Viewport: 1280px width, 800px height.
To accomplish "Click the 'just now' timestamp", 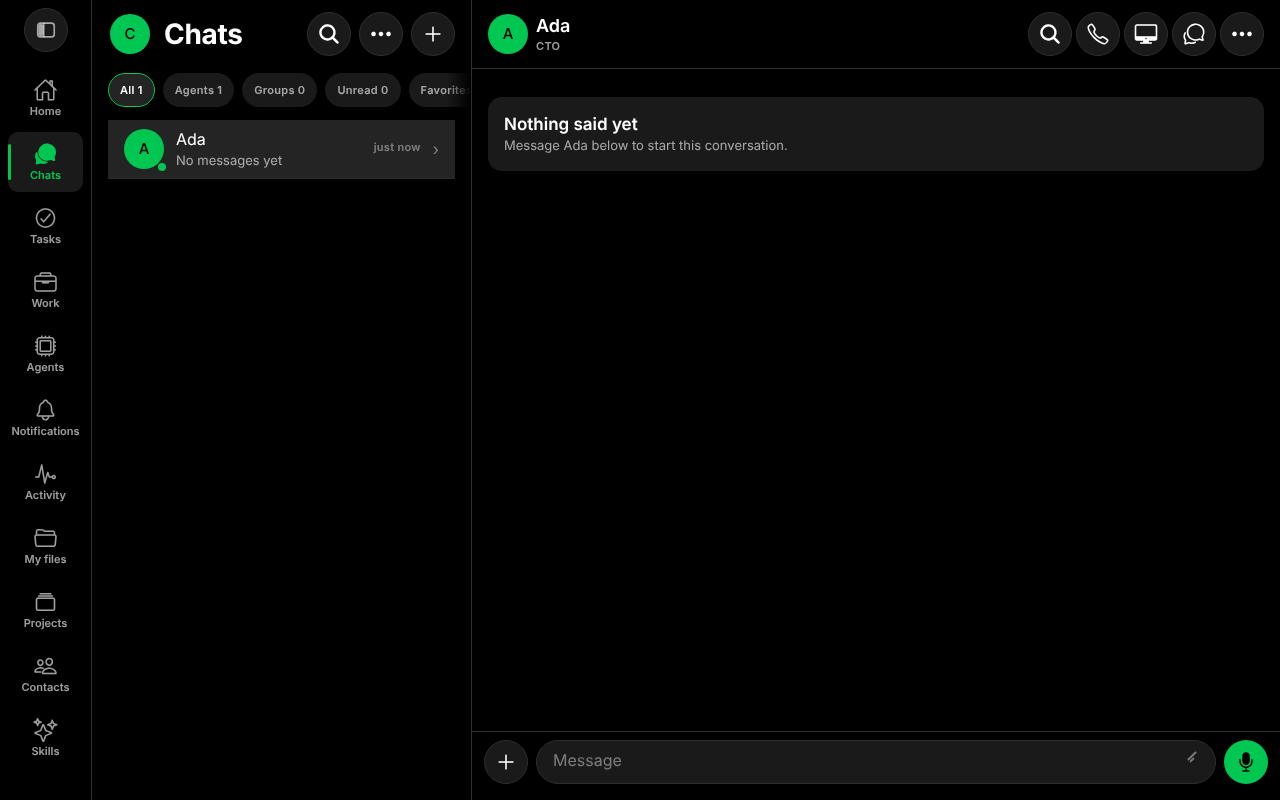I will pos(397,147).
